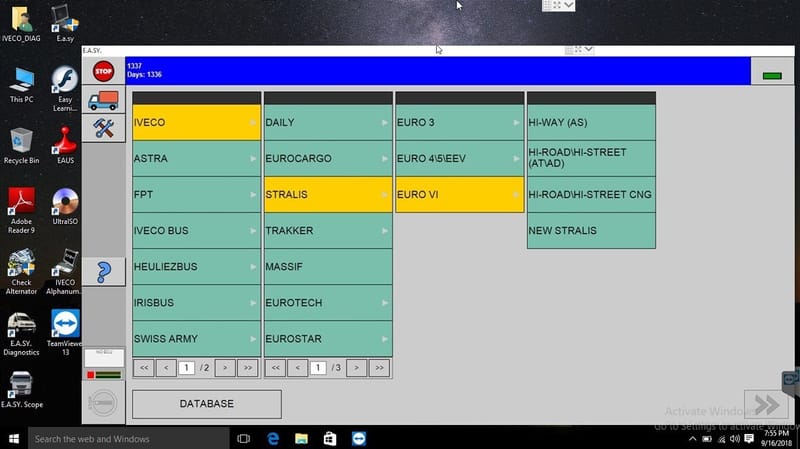Select the EURO VI emission class
The image size is (800, 449).
click(460, 194)
